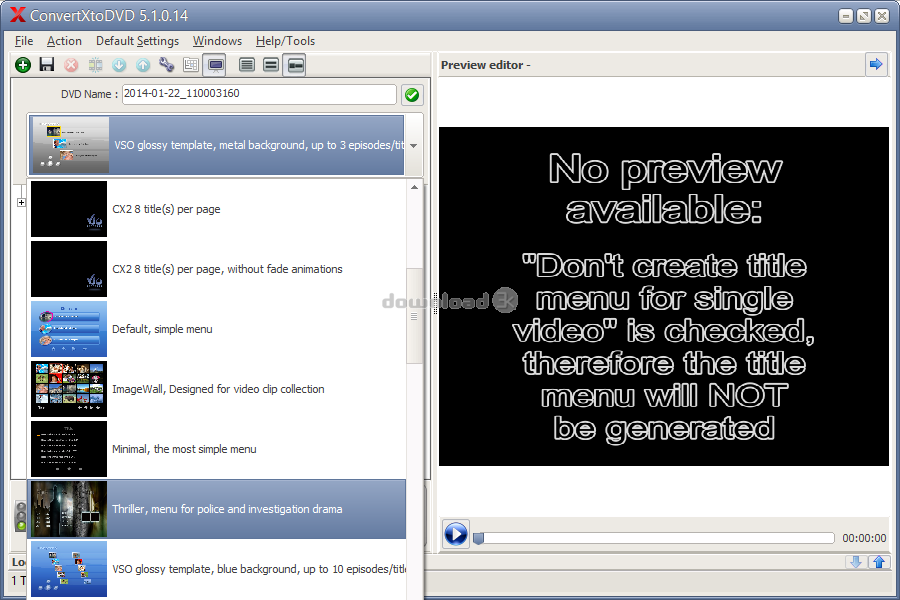Click the Default simple menu thumbnail
The image size is (900, 600).
coord(69,329)
